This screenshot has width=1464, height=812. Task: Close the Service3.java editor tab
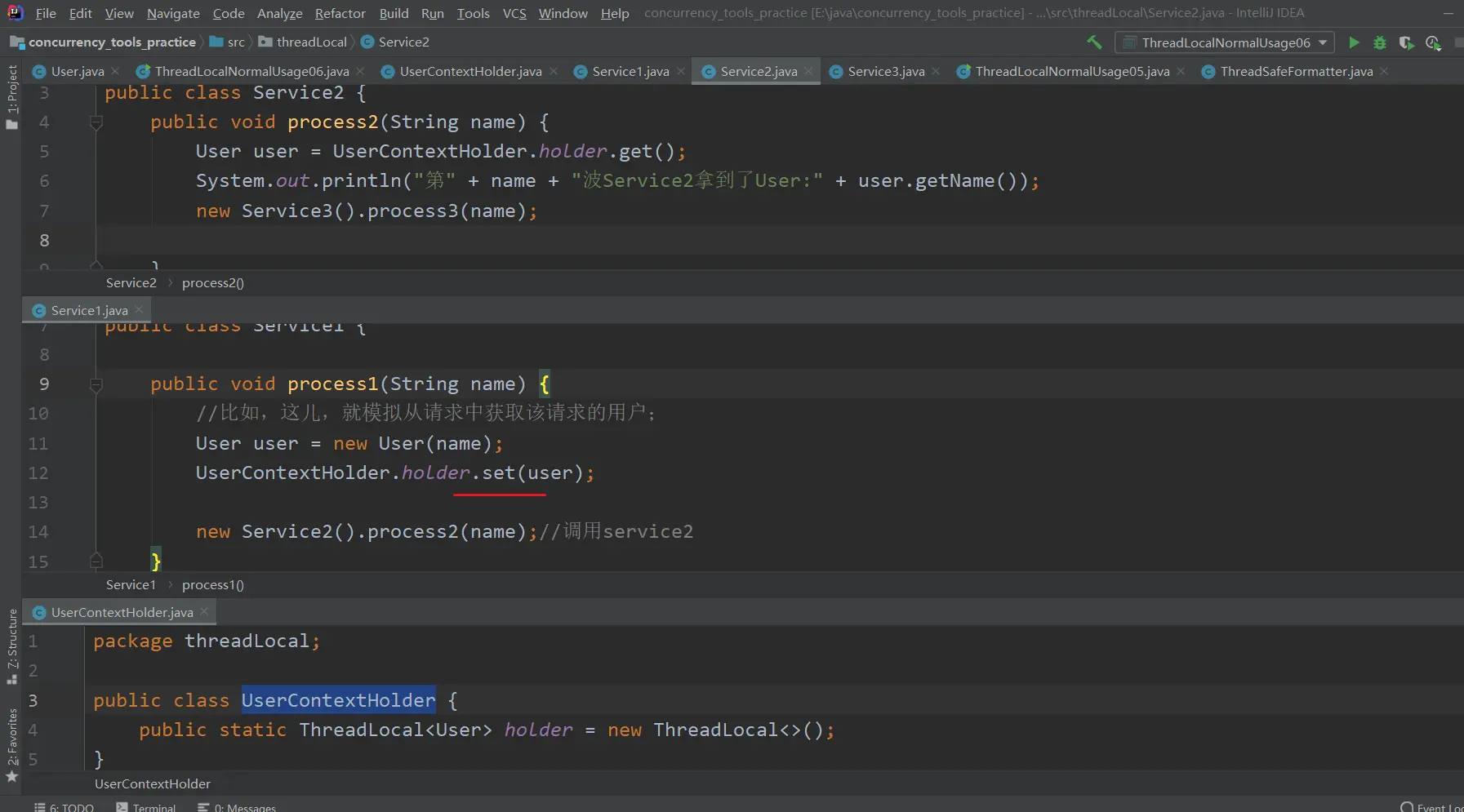[936, 72]
